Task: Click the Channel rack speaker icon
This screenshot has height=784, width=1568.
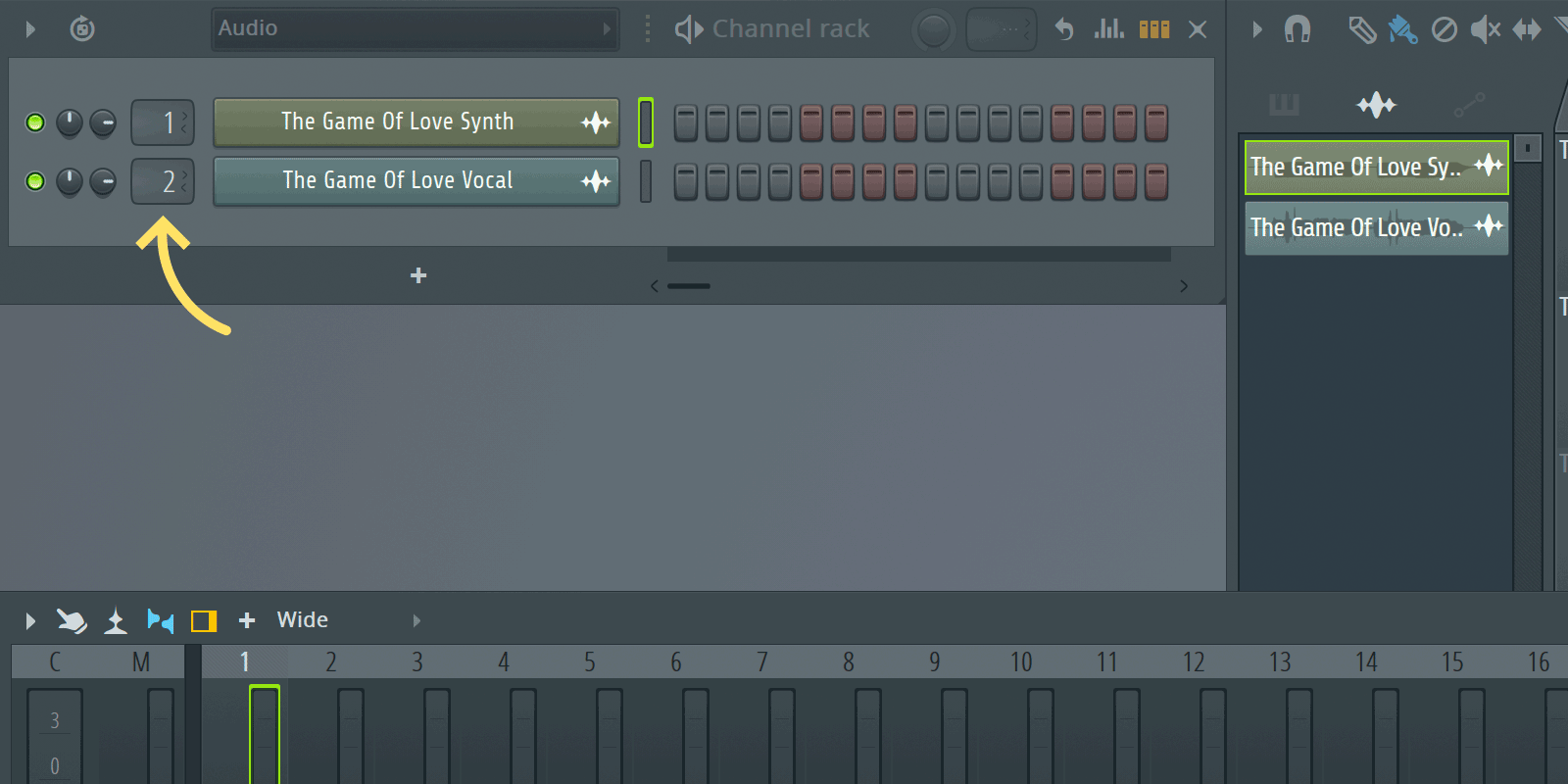Action: [689, 29]
